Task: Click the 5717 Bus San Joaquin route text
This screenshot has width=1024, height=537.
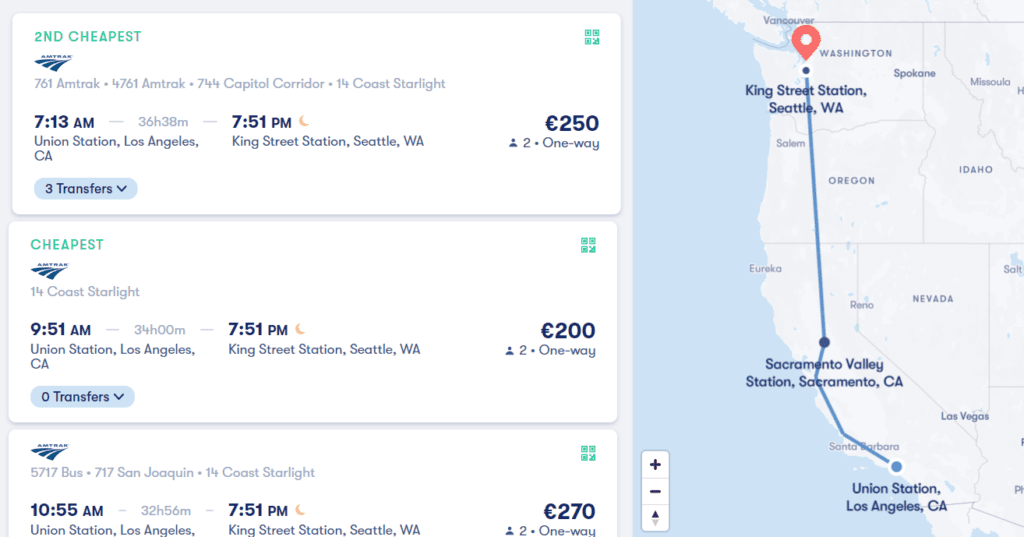Action: [172, 472]
